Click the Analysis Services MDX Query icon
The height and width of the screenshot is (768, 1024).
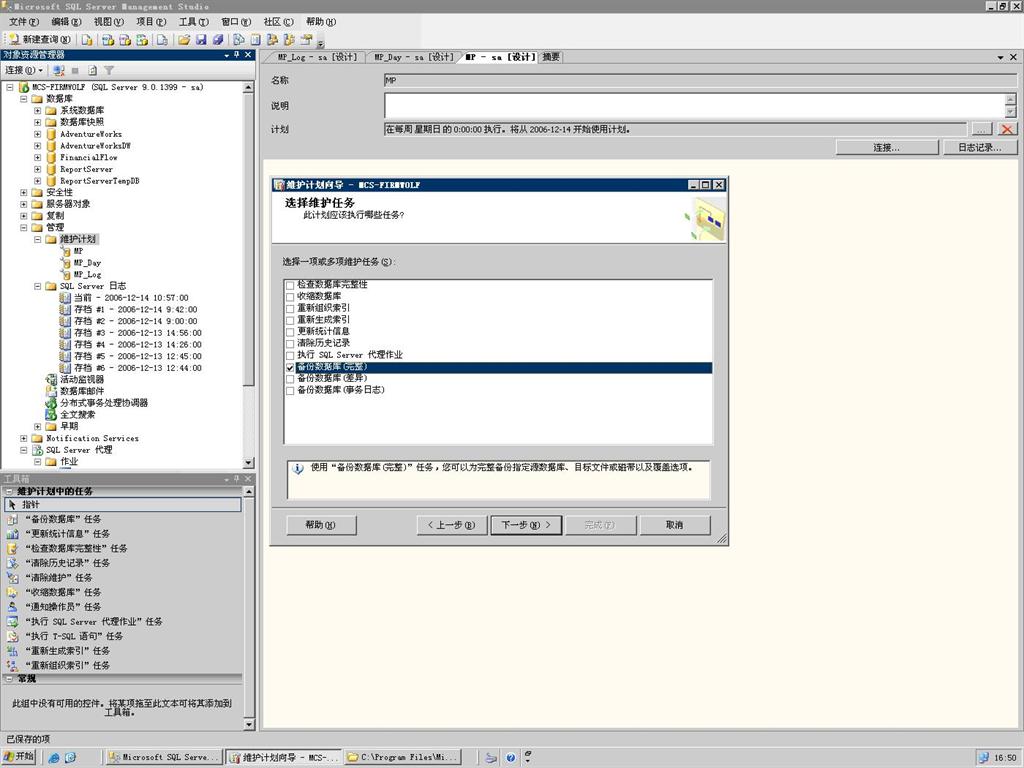[108, 40]
